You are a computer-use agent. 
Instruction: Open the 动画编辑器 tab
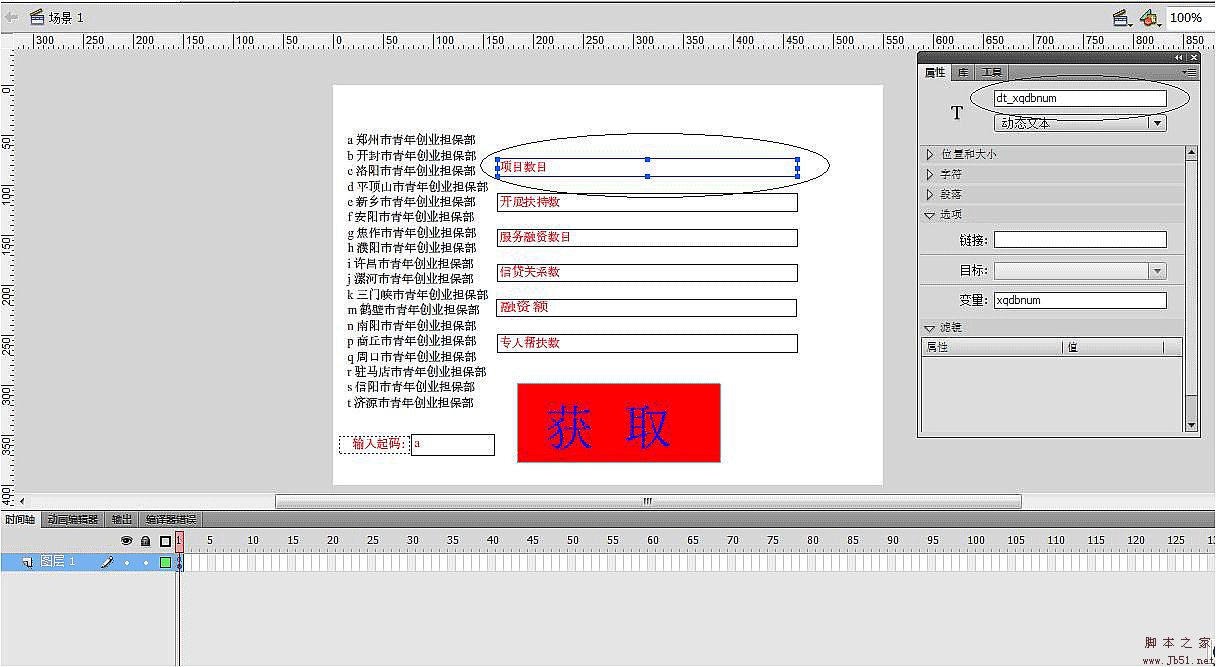(x=73, y=520)
